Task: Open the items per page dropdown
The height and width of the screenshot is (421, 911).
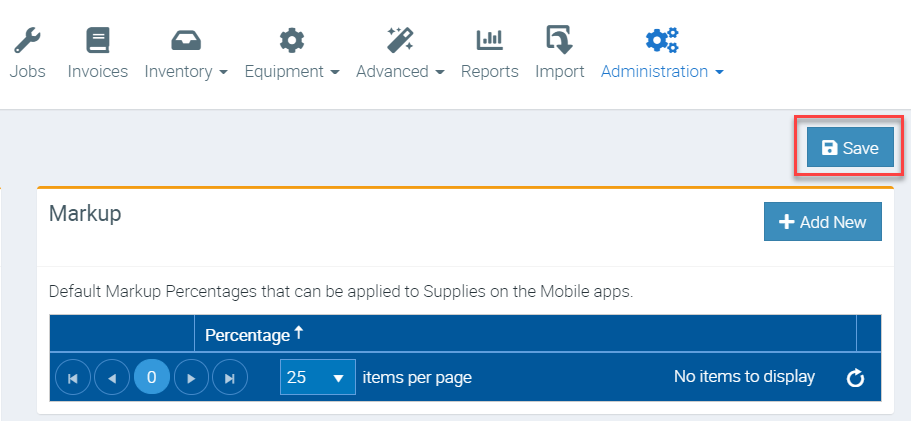Action: pyautogui.click(x=317, y=378)
